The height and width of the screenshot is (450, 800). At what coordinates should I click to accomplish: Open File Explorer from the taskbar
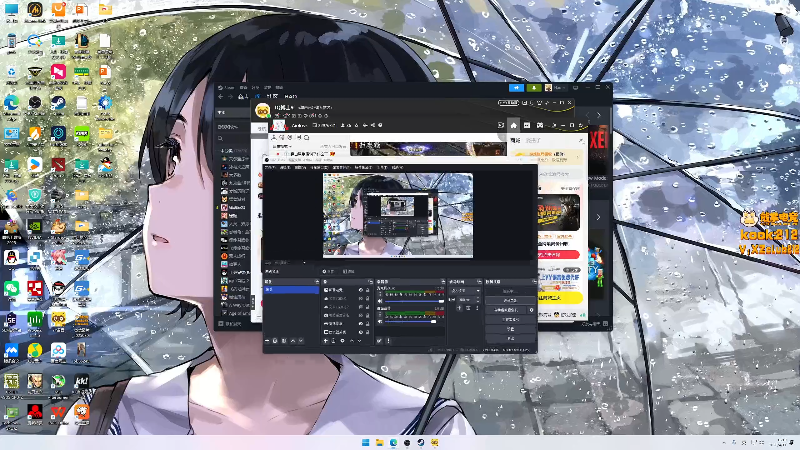pos(379,442)
